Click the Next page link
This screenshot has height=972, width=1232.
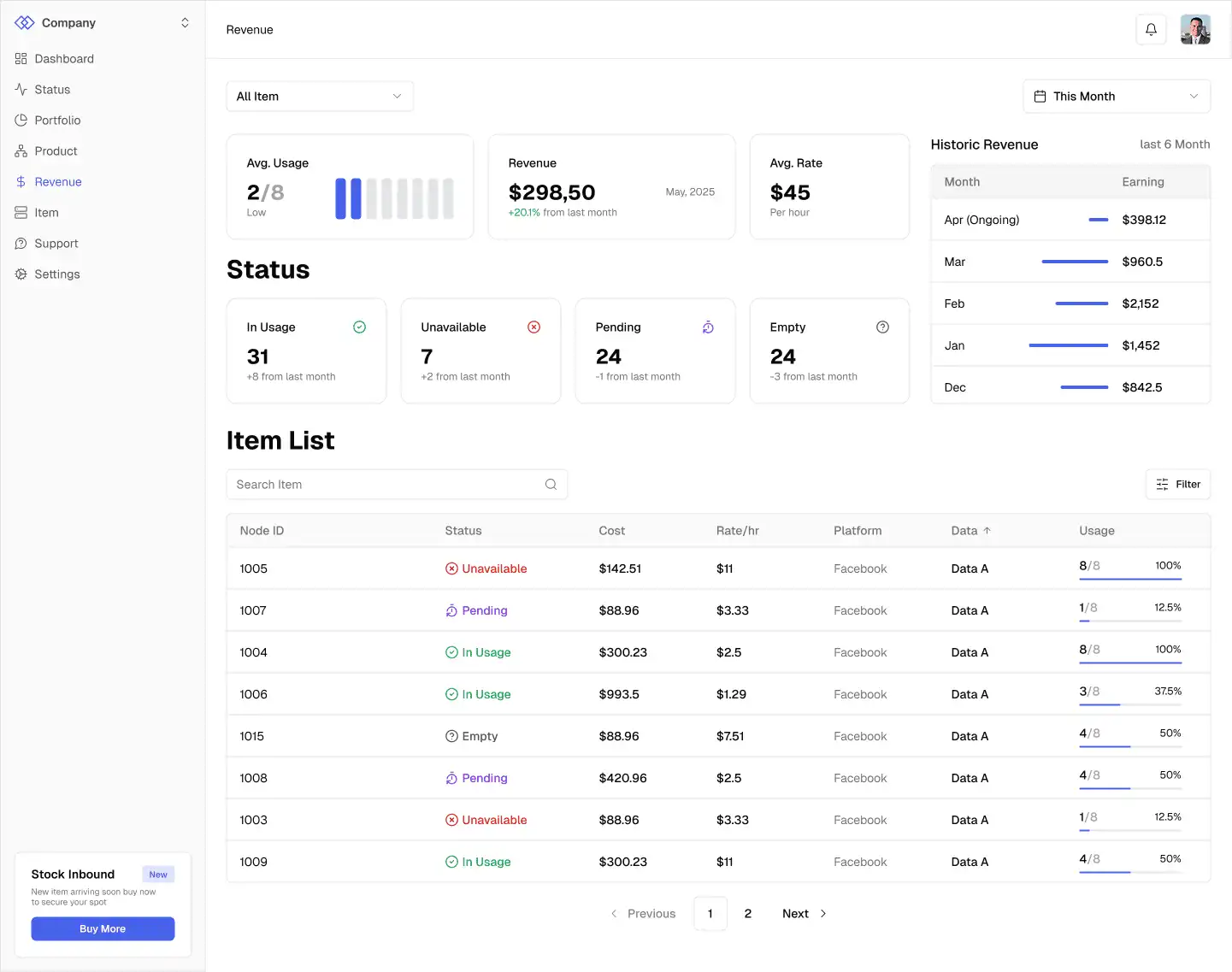click(805, 914)
